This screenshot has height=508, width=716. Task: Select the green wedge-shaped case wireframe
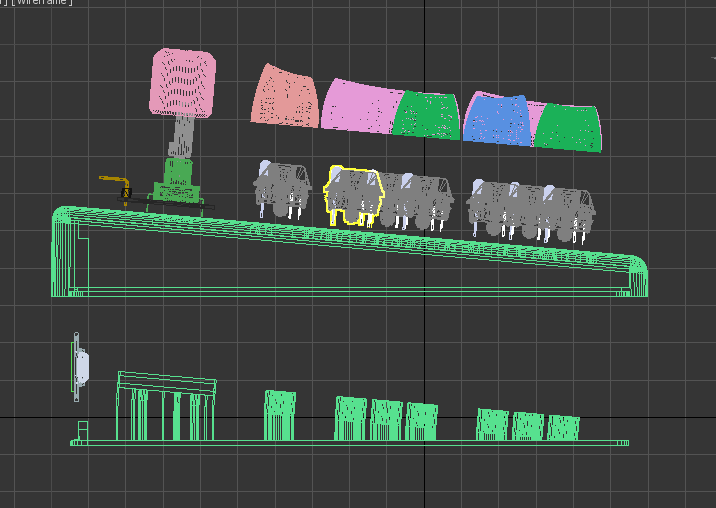coord(349,253)
